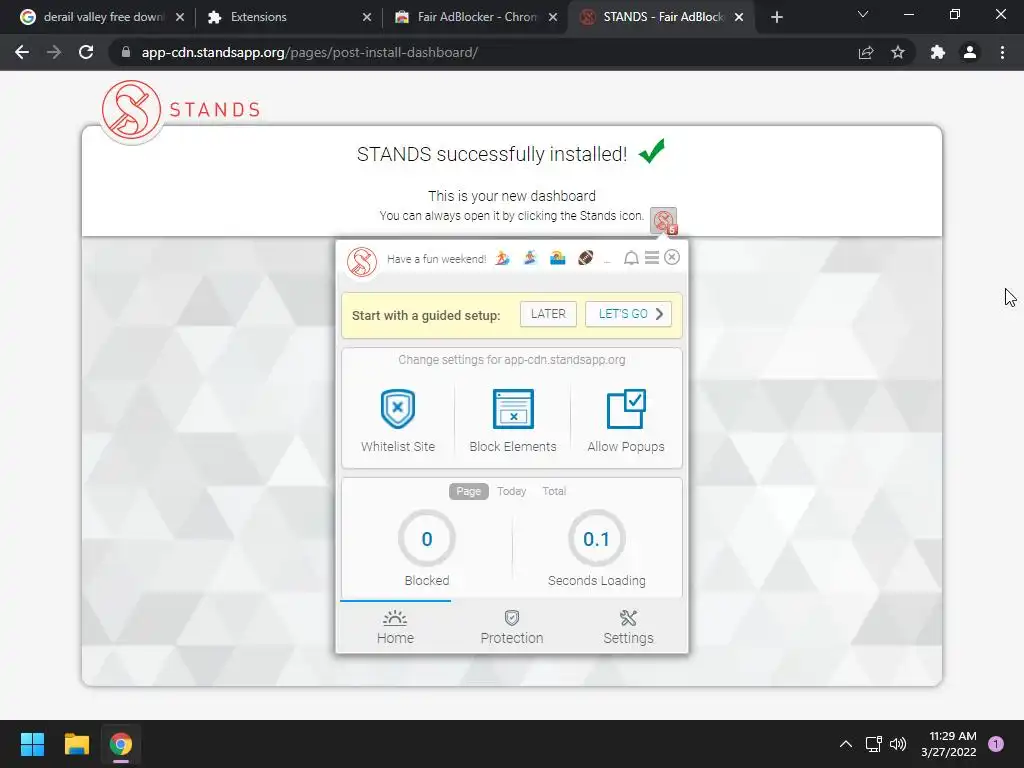Toggle the Allow Popups option
The width and height of the screenshot is (1024, 768).
click(x=626, y=420)
